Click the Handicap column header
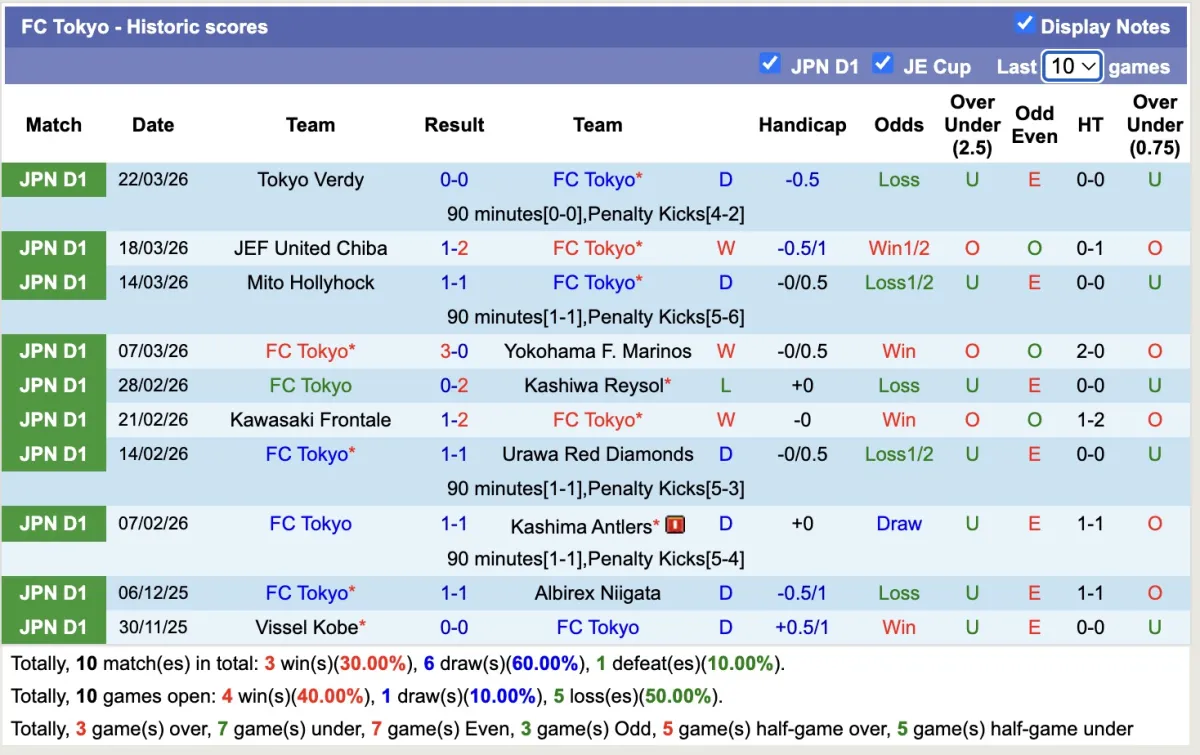The height and width of the screenshot is (755, 1200). (802, 125)
